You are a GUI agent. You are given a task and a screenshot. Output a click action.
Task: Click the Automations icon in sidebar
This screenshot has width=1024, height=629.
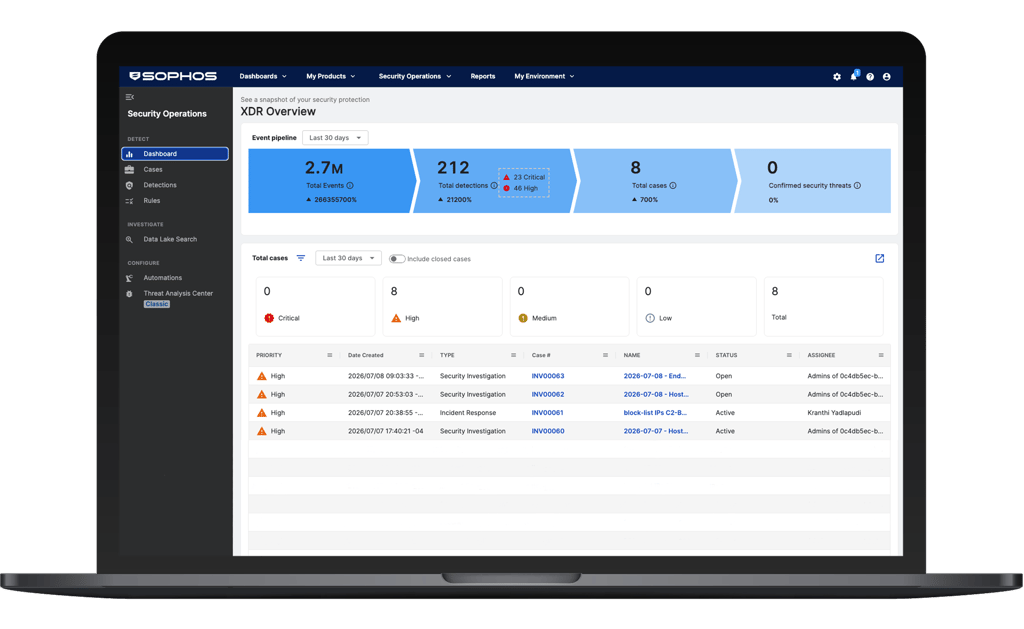(129, 278)
